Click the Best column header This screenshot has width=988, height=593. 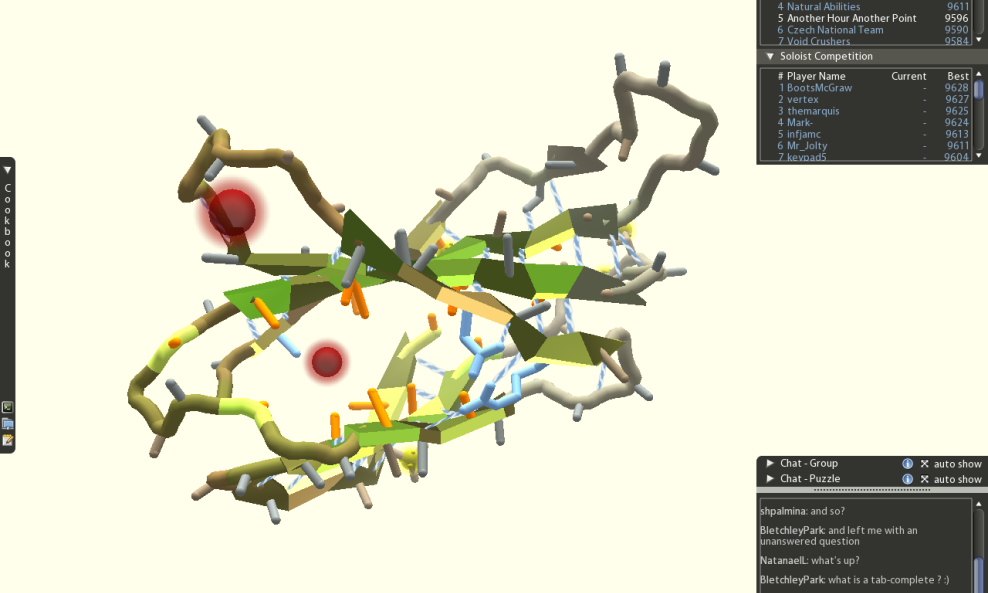click(x=958, y=76)
